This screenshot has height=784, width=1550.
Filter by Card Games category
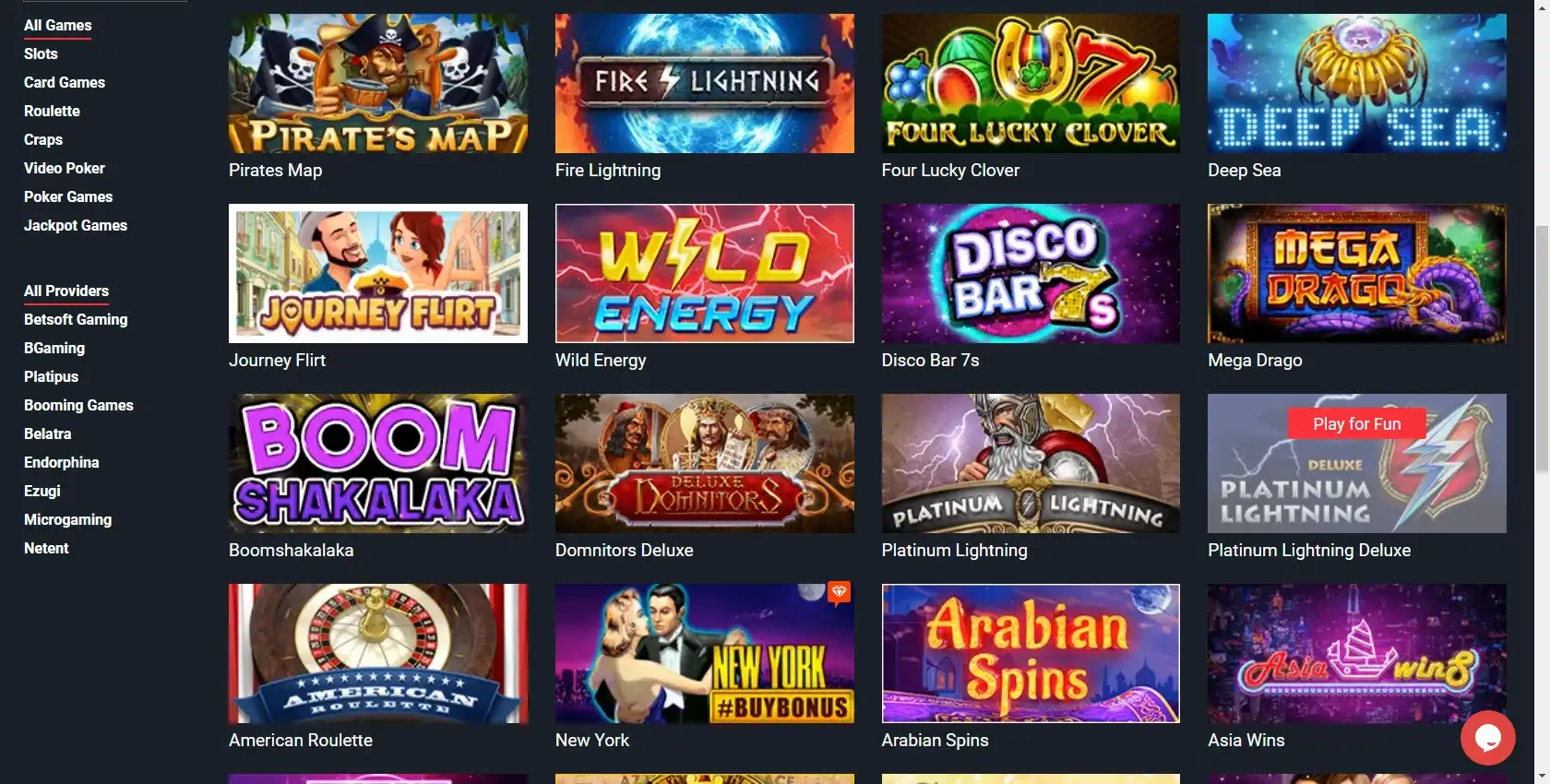click(65, 82)
